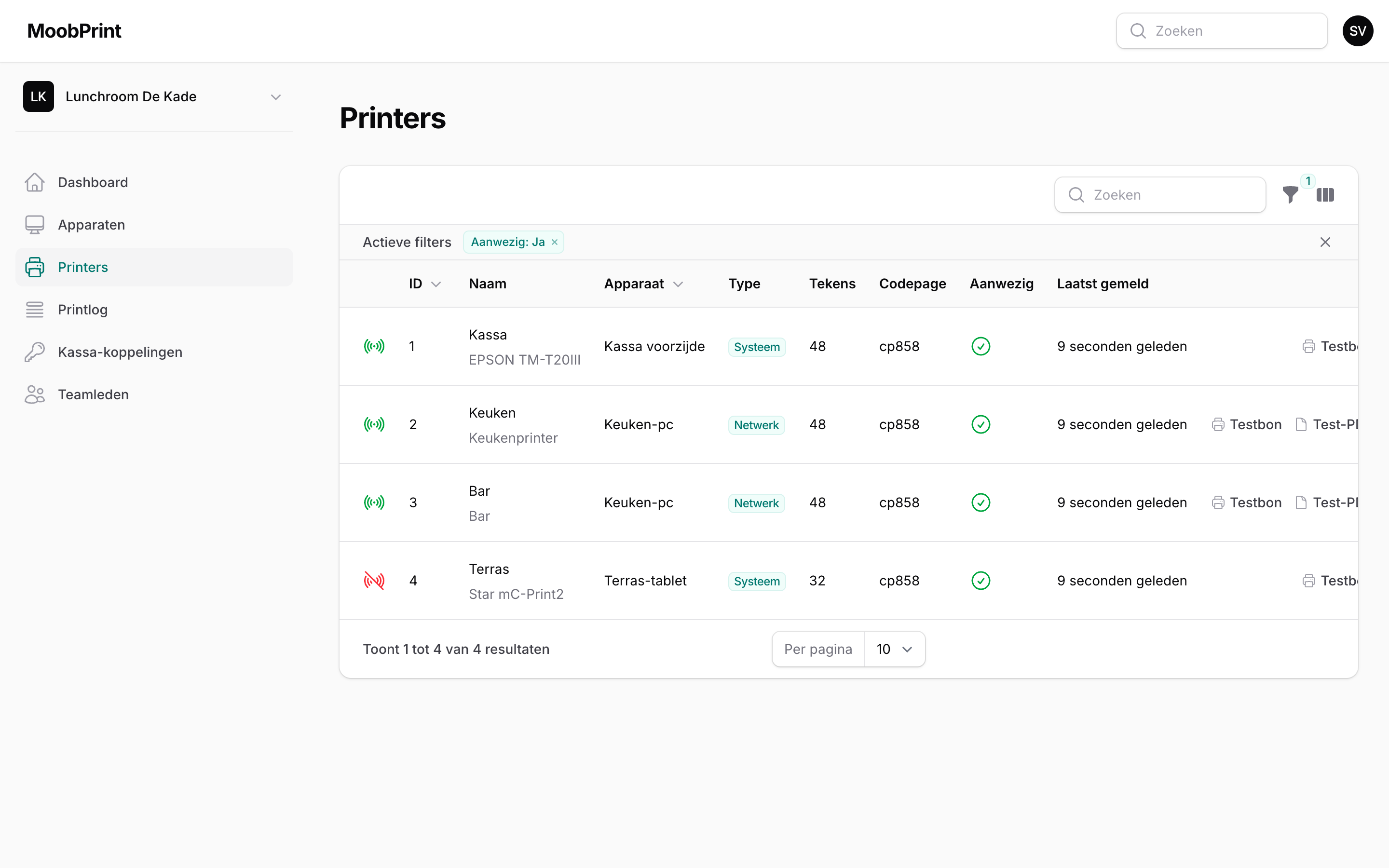Open Kassa-koppelingen in the sidebar
The width and height of the screenshot is (1389, 868).
154,353
